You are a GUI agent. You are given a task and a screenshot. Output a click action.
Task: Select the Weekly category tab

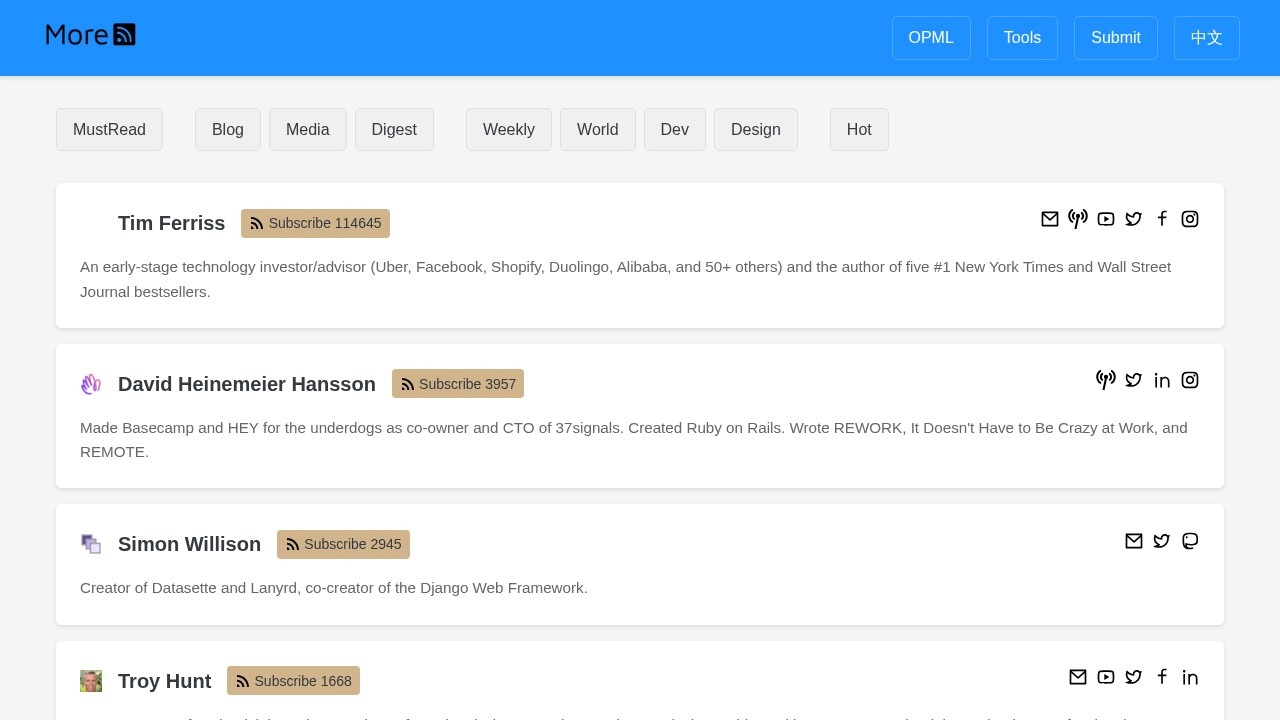point(509,130)
